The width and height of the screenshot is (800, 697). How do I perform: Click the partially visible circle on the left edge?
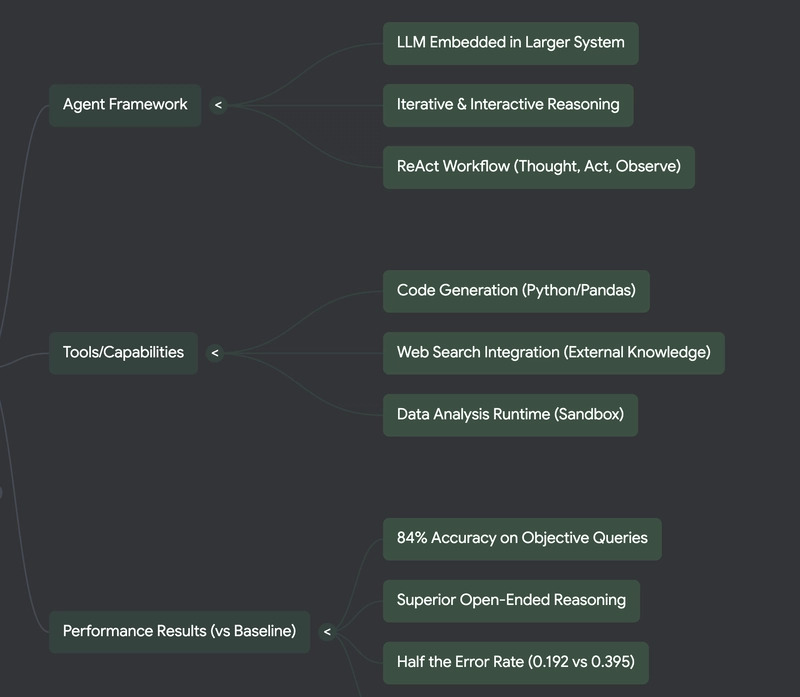1,492
